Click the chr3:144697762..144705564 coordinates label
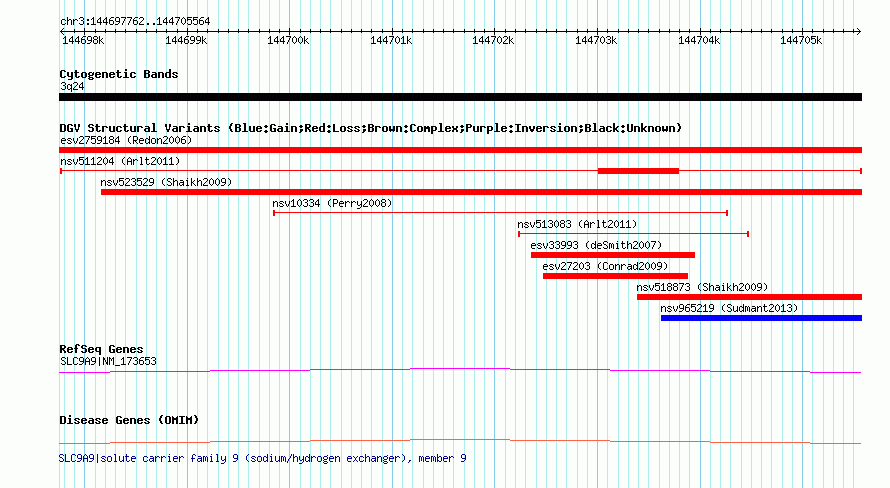The width and height of the screenshot is (890, 488). click(x=135, y=22)
